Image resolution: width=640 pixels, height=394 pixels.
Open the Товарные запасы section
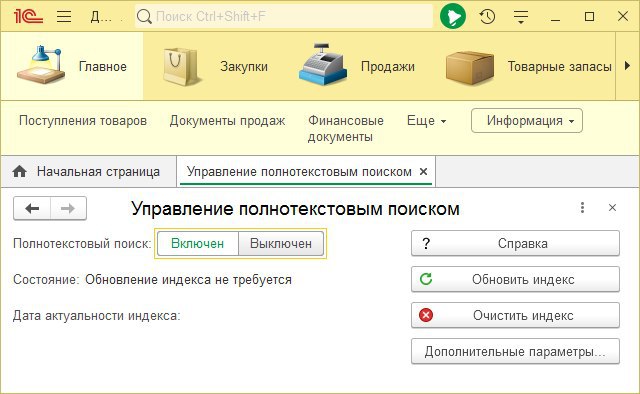click(529, 66)
